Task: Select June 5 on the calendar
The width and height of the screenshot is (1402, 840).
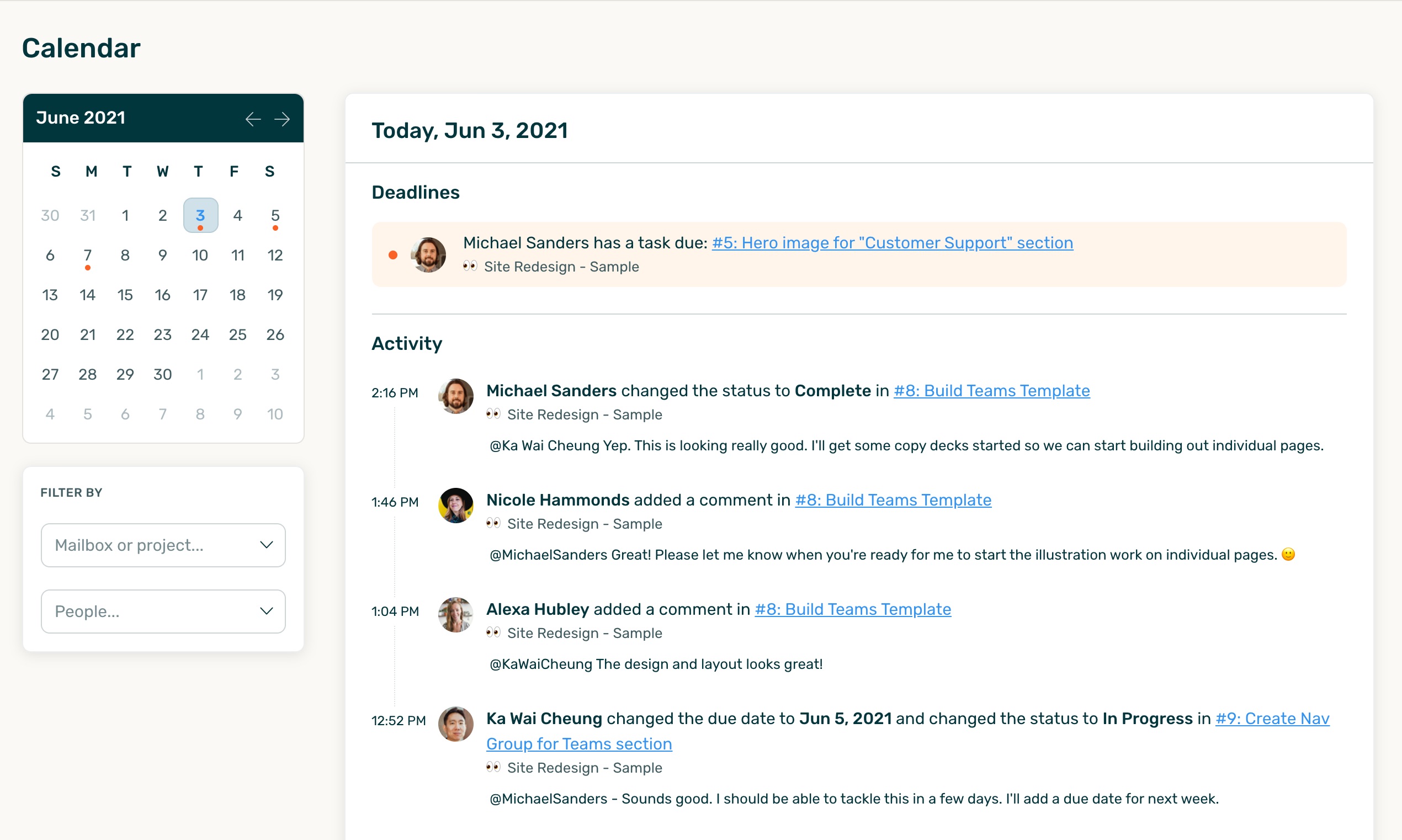Action: pyautogui.click(x=275, y=215)
